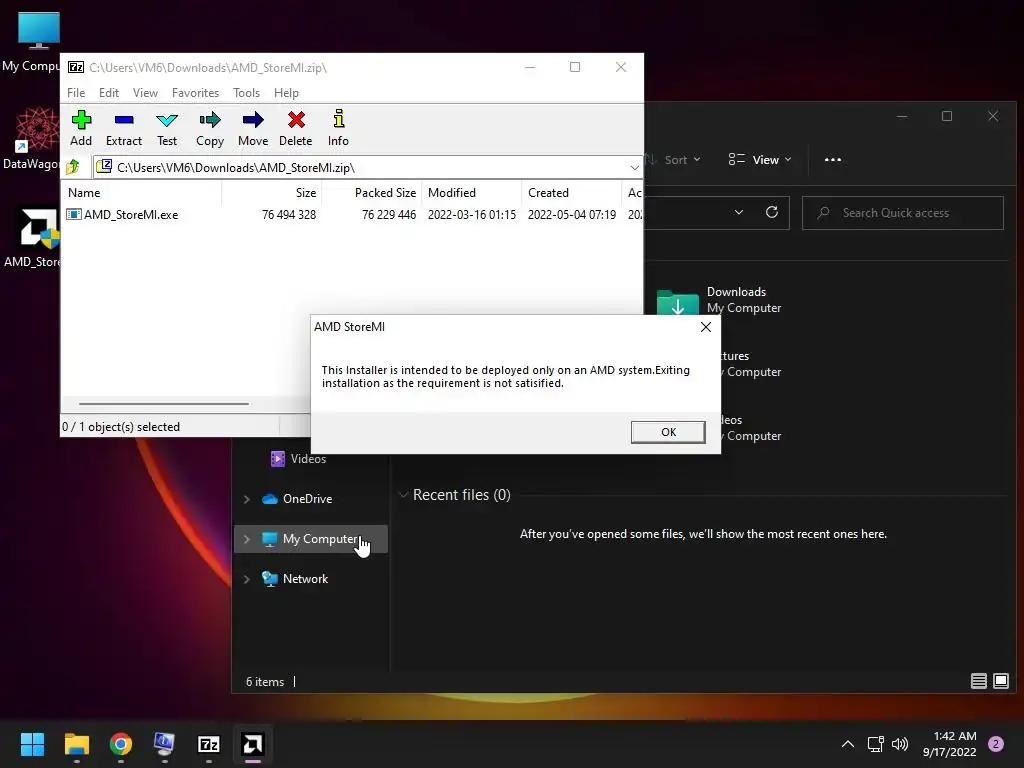Open the three-dot See more menu
The width and height of the screenshot is (1024, 768).
click(x=833, y=159)
